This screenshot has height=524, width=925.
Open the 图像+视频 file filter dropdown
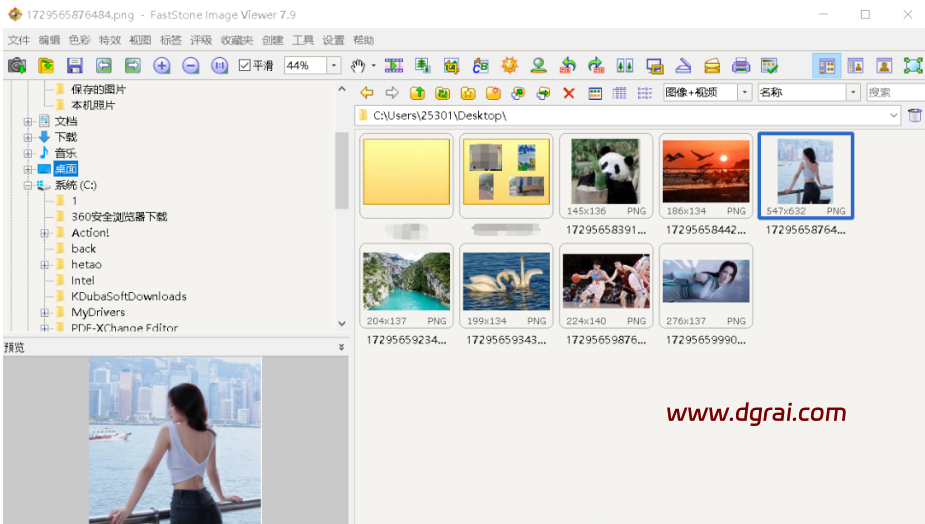coord(745,93)
